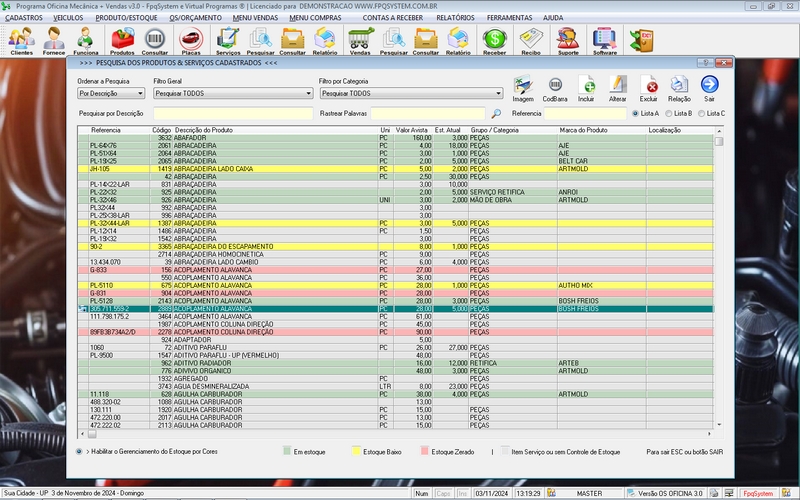Select the Lista B radio button

pos(670,114)
